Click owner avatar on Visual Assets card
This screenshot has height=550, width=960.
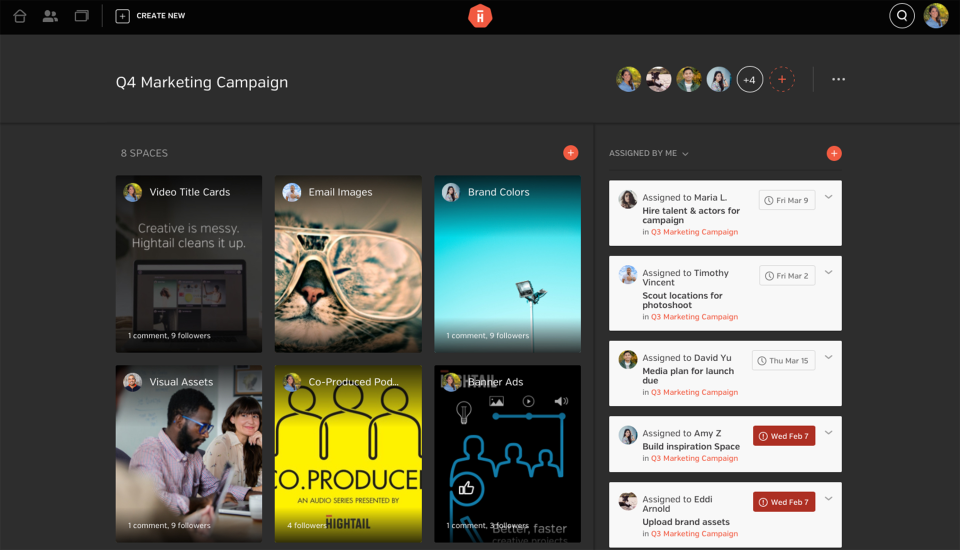(132, 382)
